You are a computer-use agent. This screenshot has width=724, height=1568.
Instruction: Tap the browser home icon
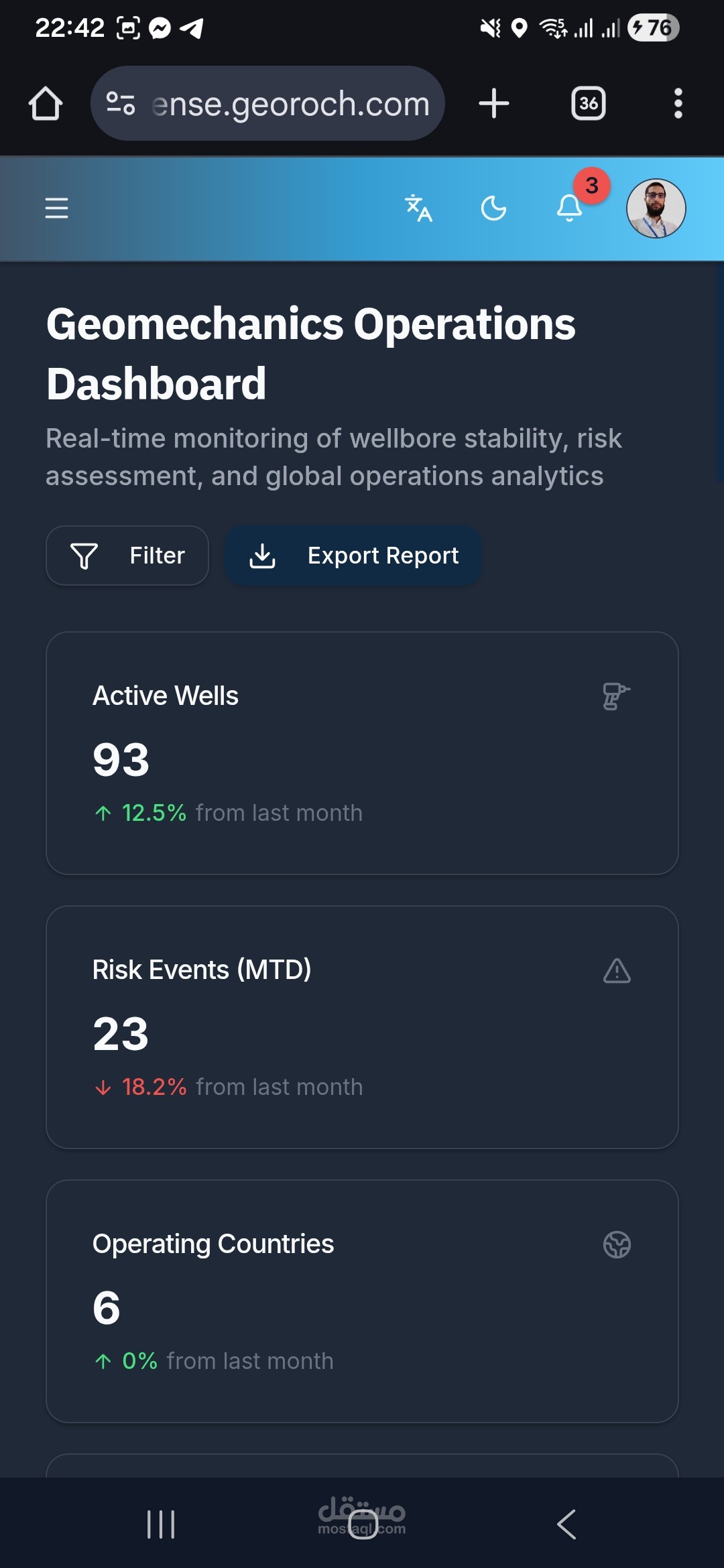(x=46, y=103)
